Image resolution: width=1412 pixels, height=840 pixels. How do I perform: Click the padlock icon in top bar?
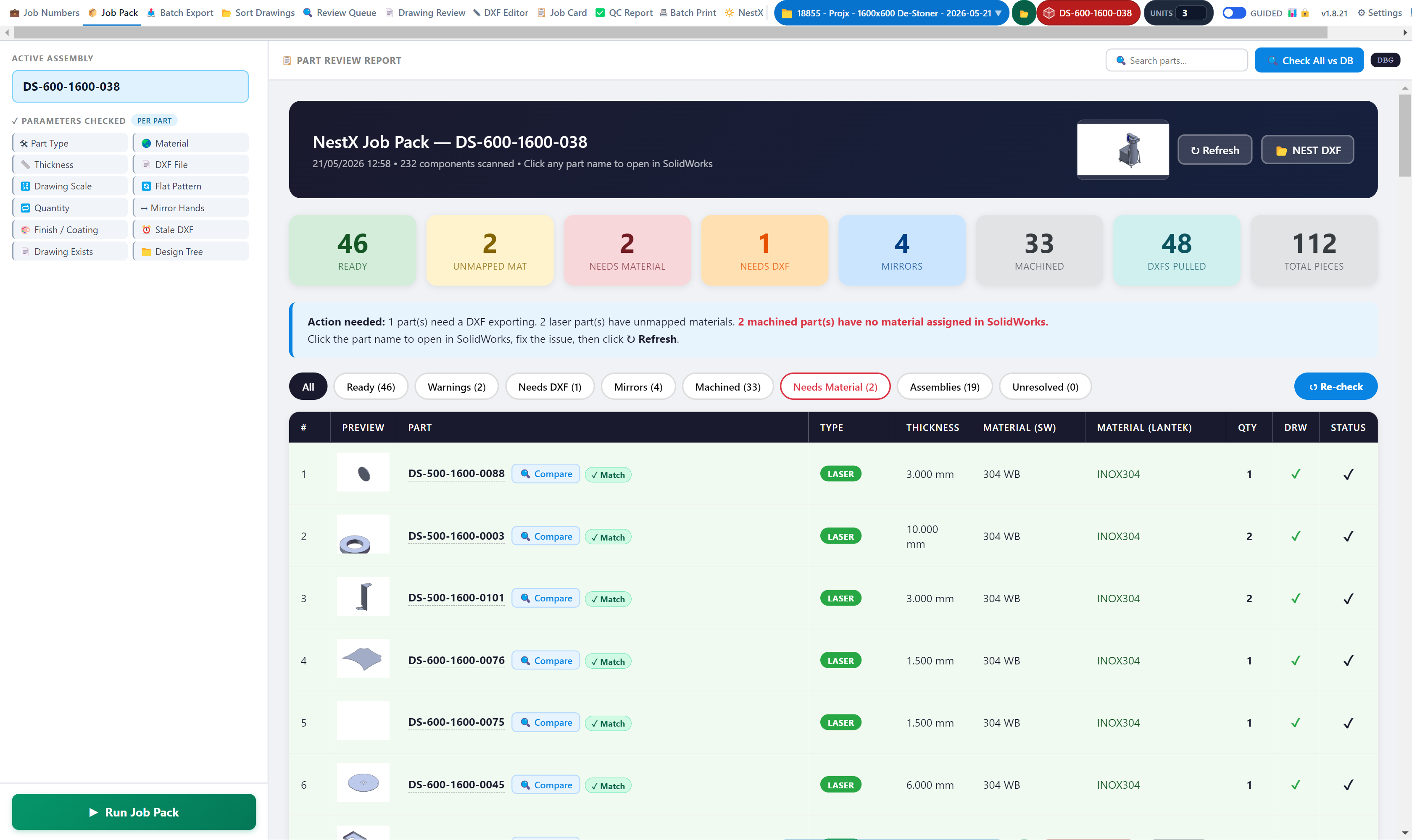point(1305,13)
